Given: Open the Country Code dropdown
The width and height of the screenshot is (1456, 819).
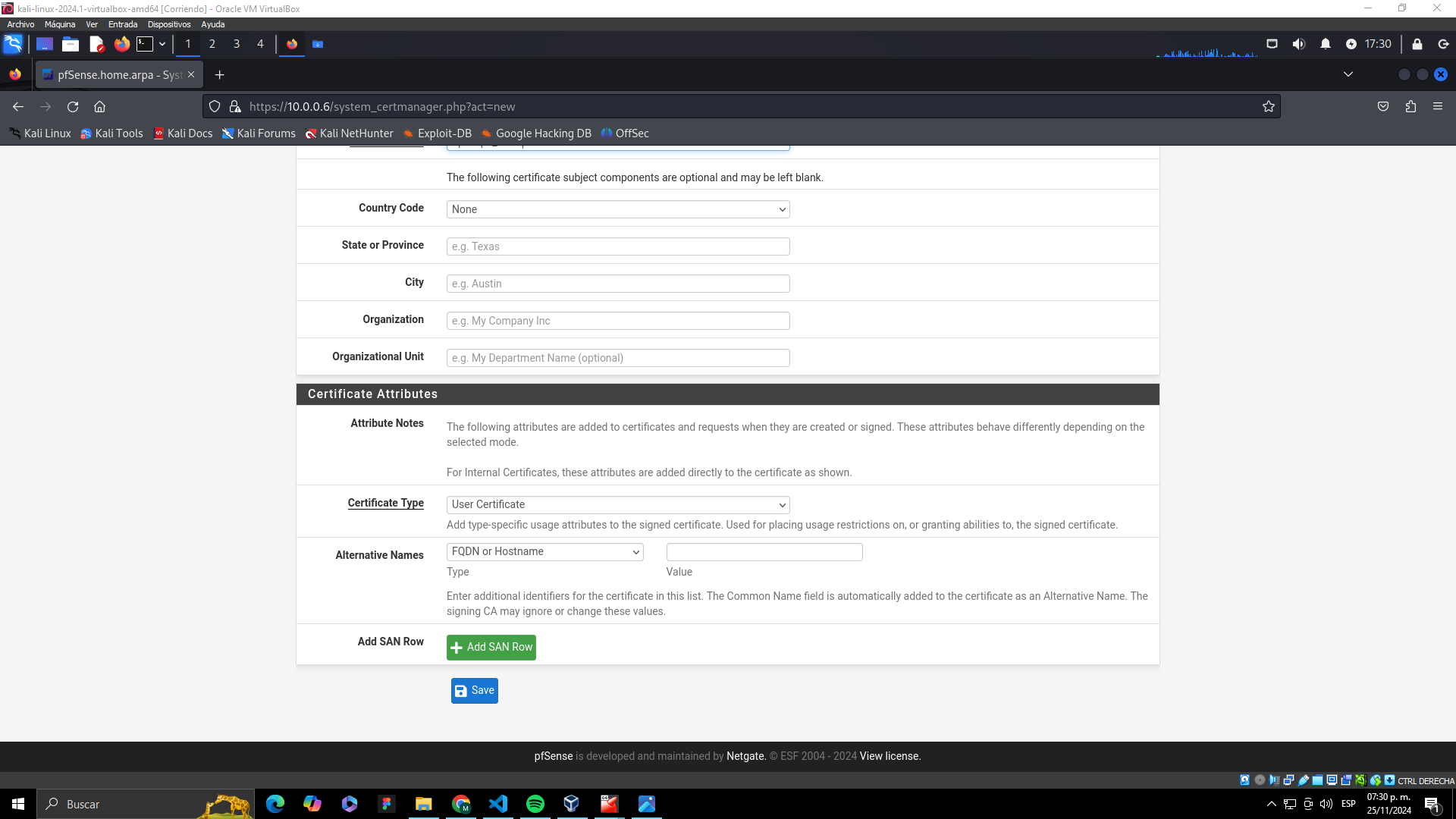Looking at the screenshot, I should (x=617, y=209).
